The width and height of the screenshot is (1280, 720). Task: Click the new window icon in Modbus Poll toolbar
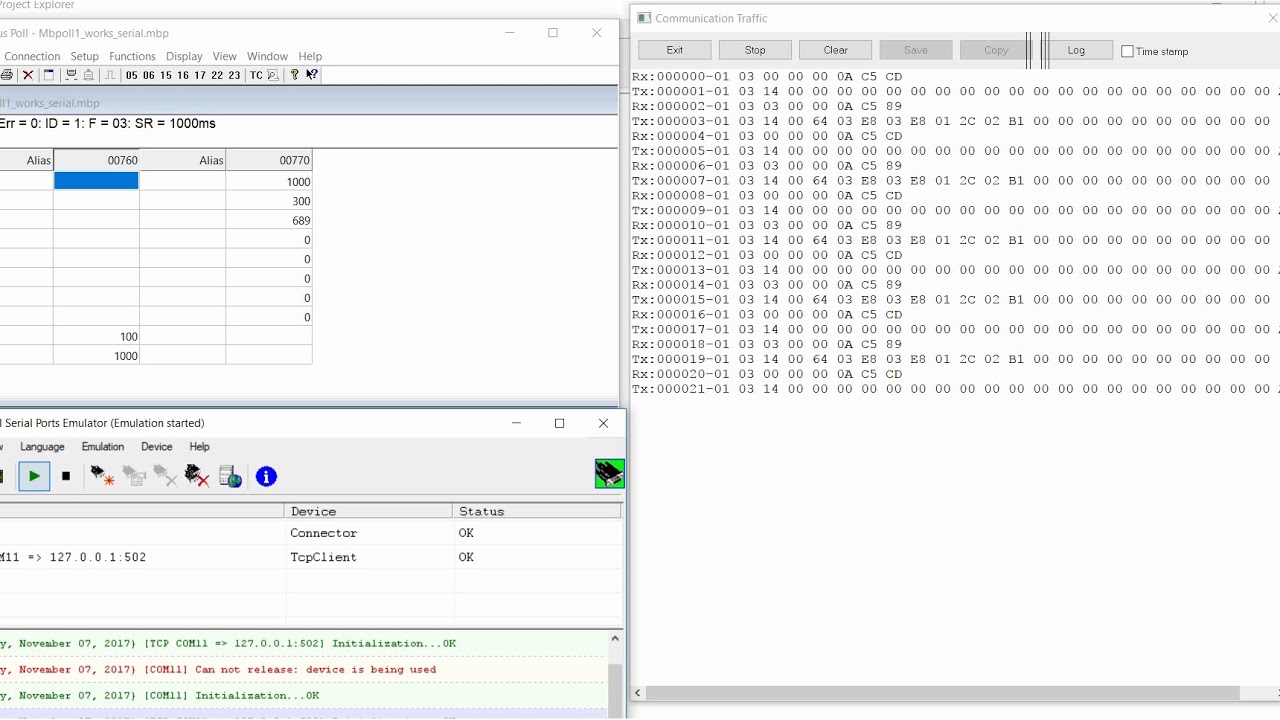click(x=48, y=75)
